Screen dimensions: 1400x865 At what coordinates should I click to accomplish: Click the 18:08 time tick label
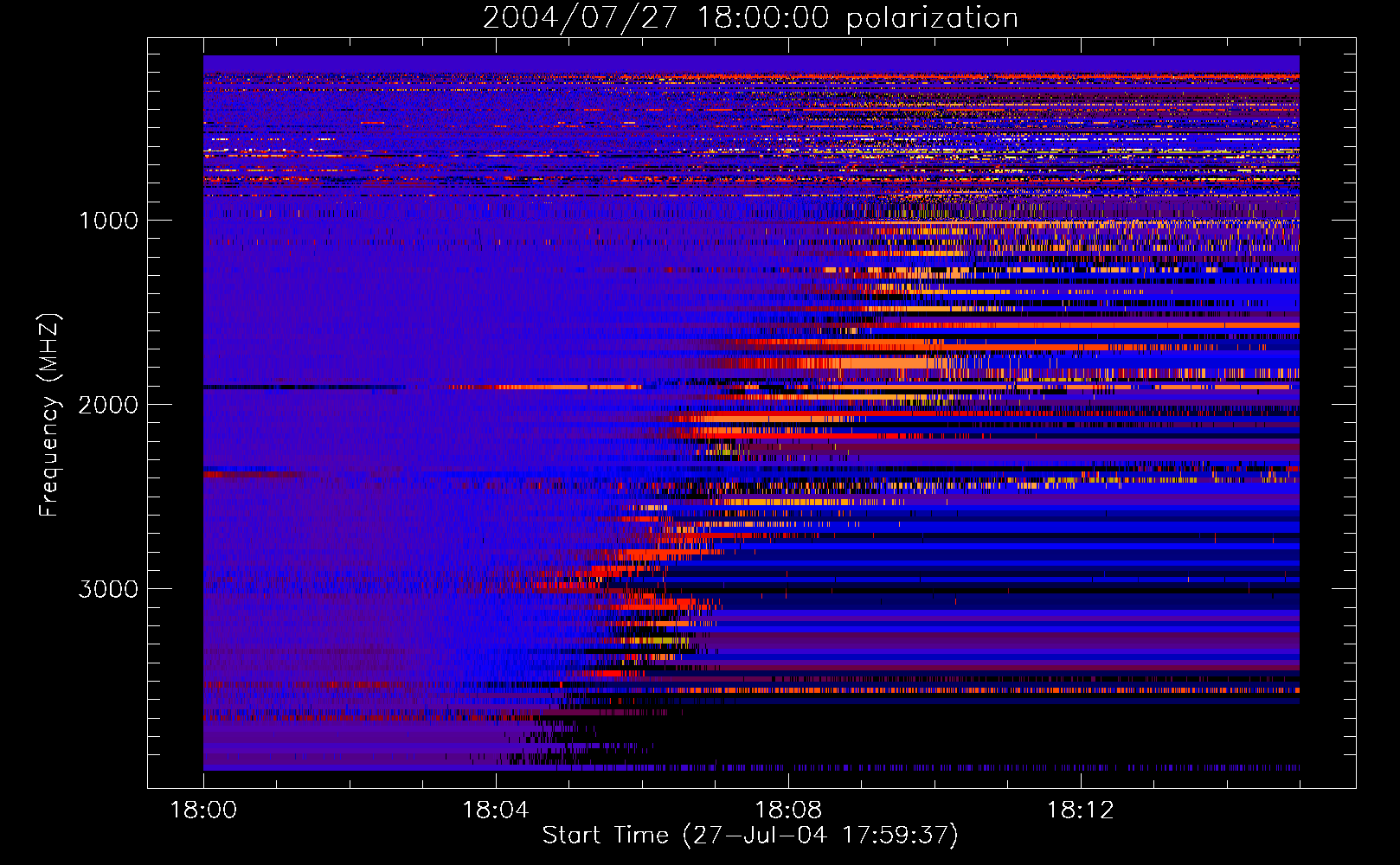click(788, 811)
